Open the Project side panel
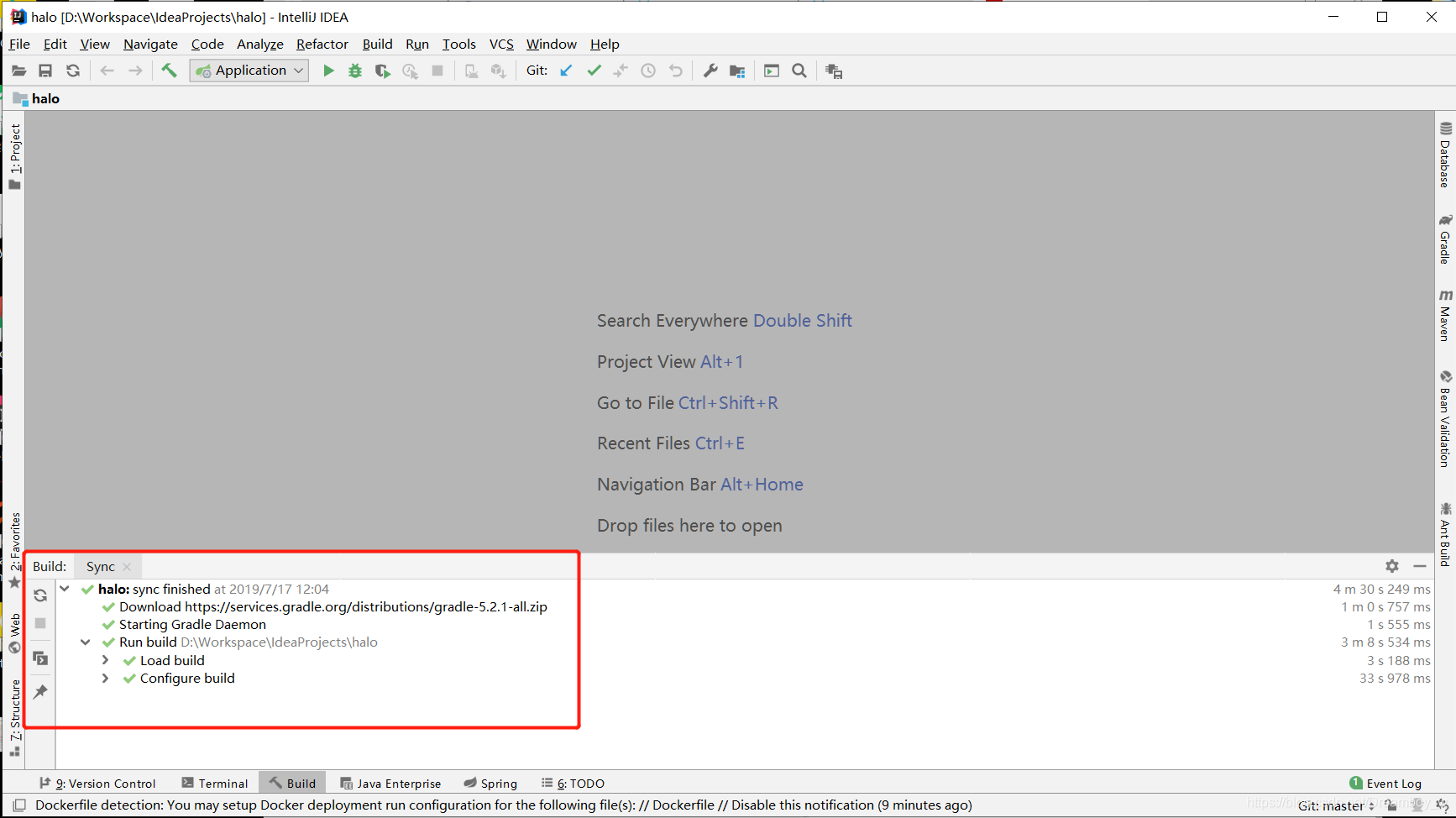Screen dimensions: 1456x818 15,157
